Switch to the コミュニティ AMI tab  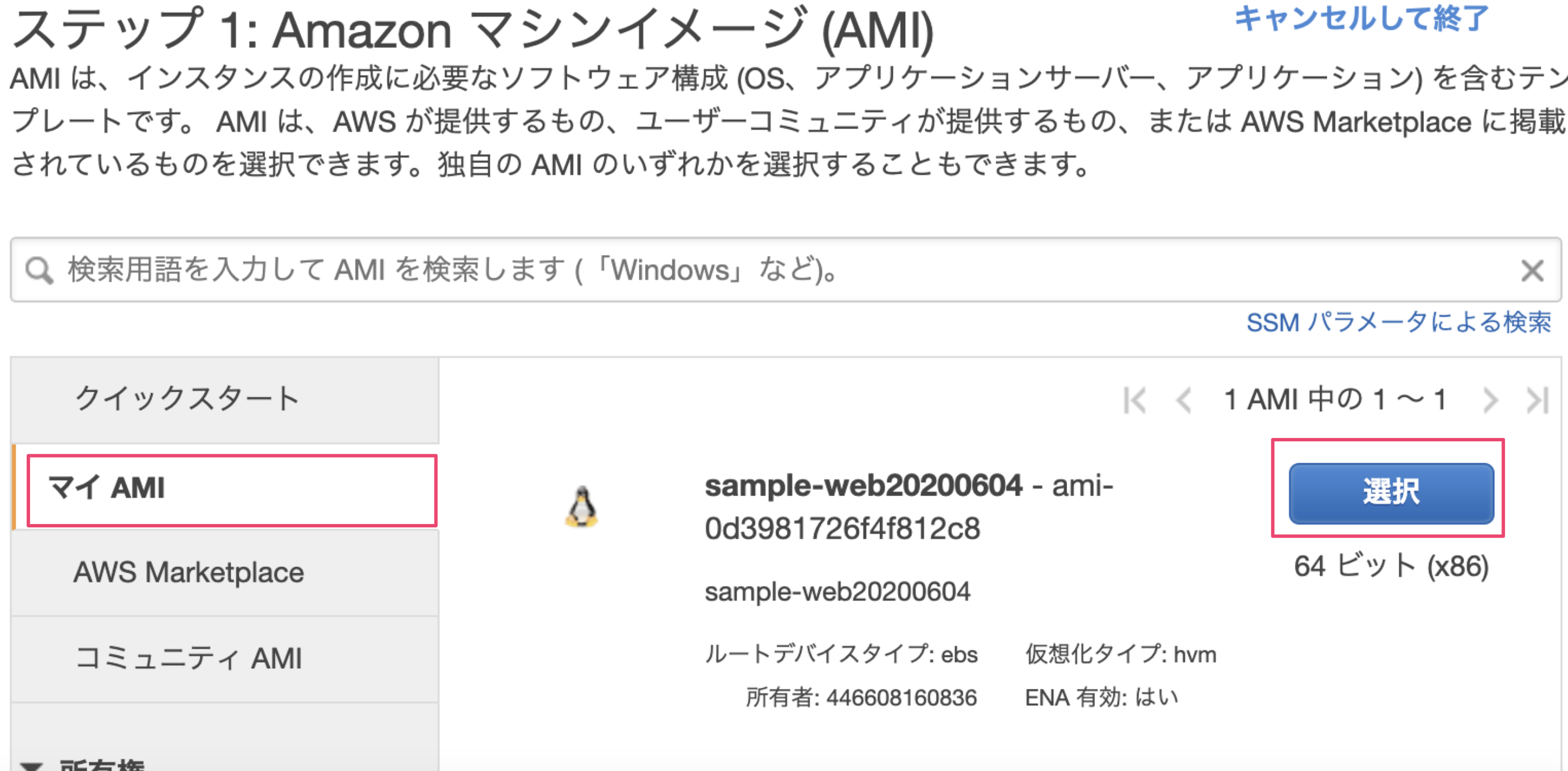189,658
